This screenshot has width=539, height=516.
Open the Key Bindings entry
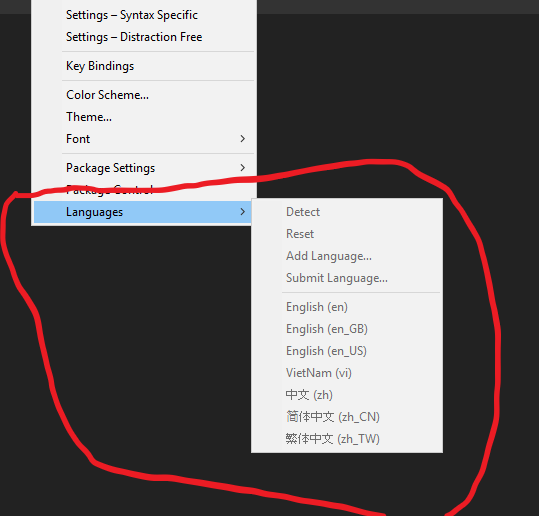(x=144, y=66)
